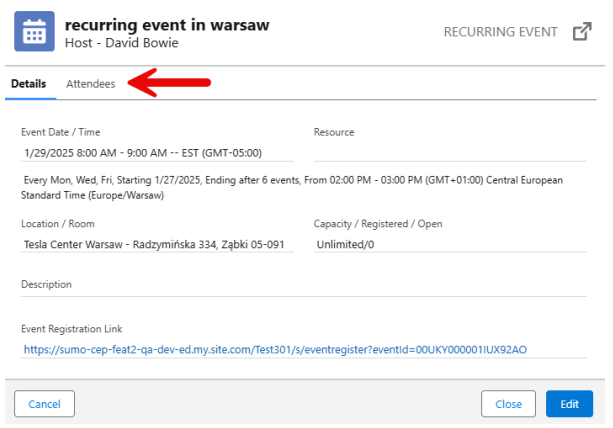Image resolution: width=613 pixels, height=428 pixels.
Task: Open event in new window pop-out icon
Action: tap(581, 33)
